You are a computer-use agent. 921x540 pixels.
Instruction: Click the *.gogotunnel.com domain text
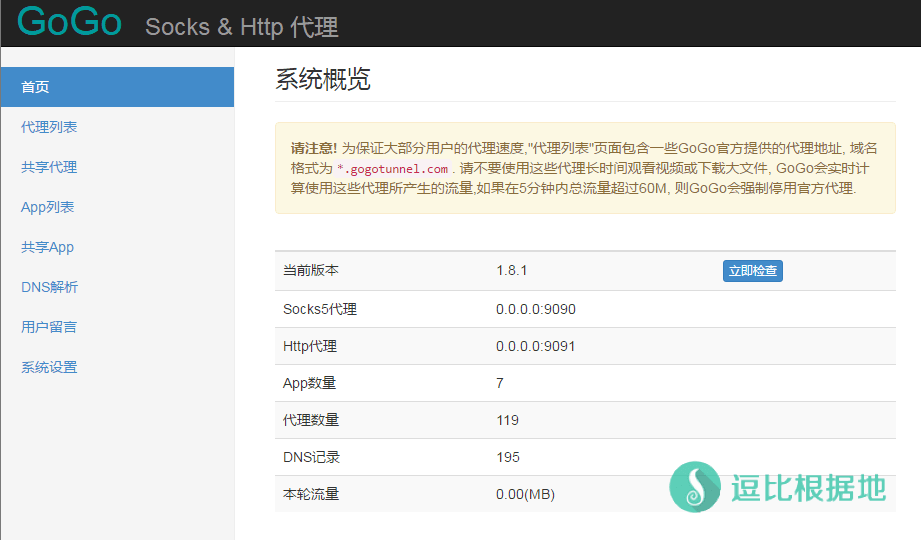coord(392,169)
